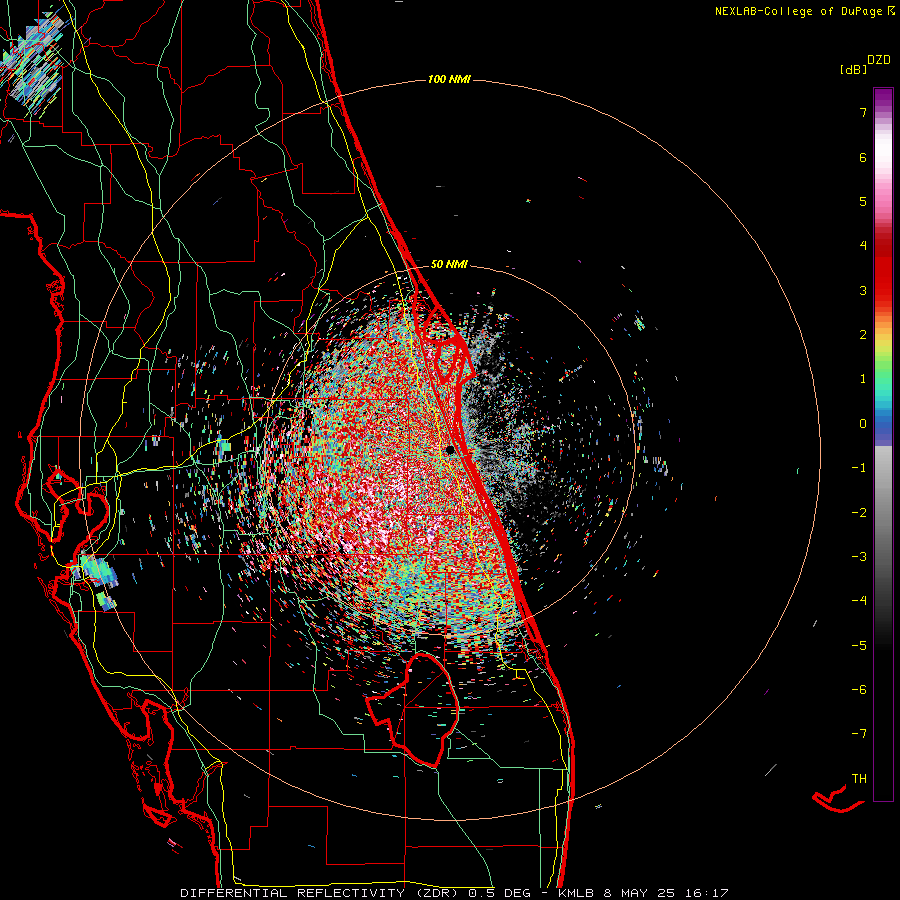Click the 5 value on the color scale

pos(863,201)
